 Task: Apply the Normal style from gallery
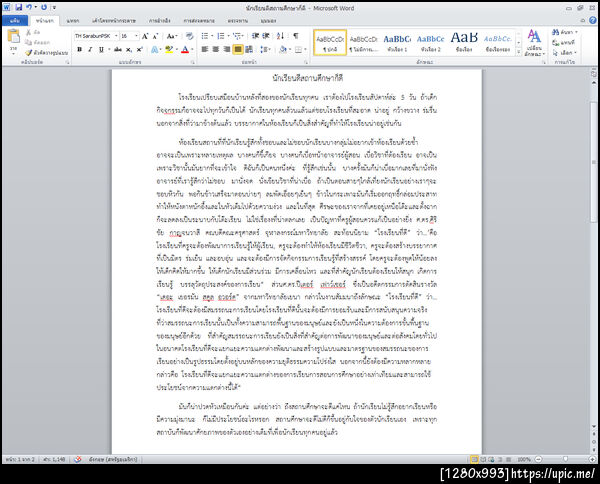(x=330, y=42)
